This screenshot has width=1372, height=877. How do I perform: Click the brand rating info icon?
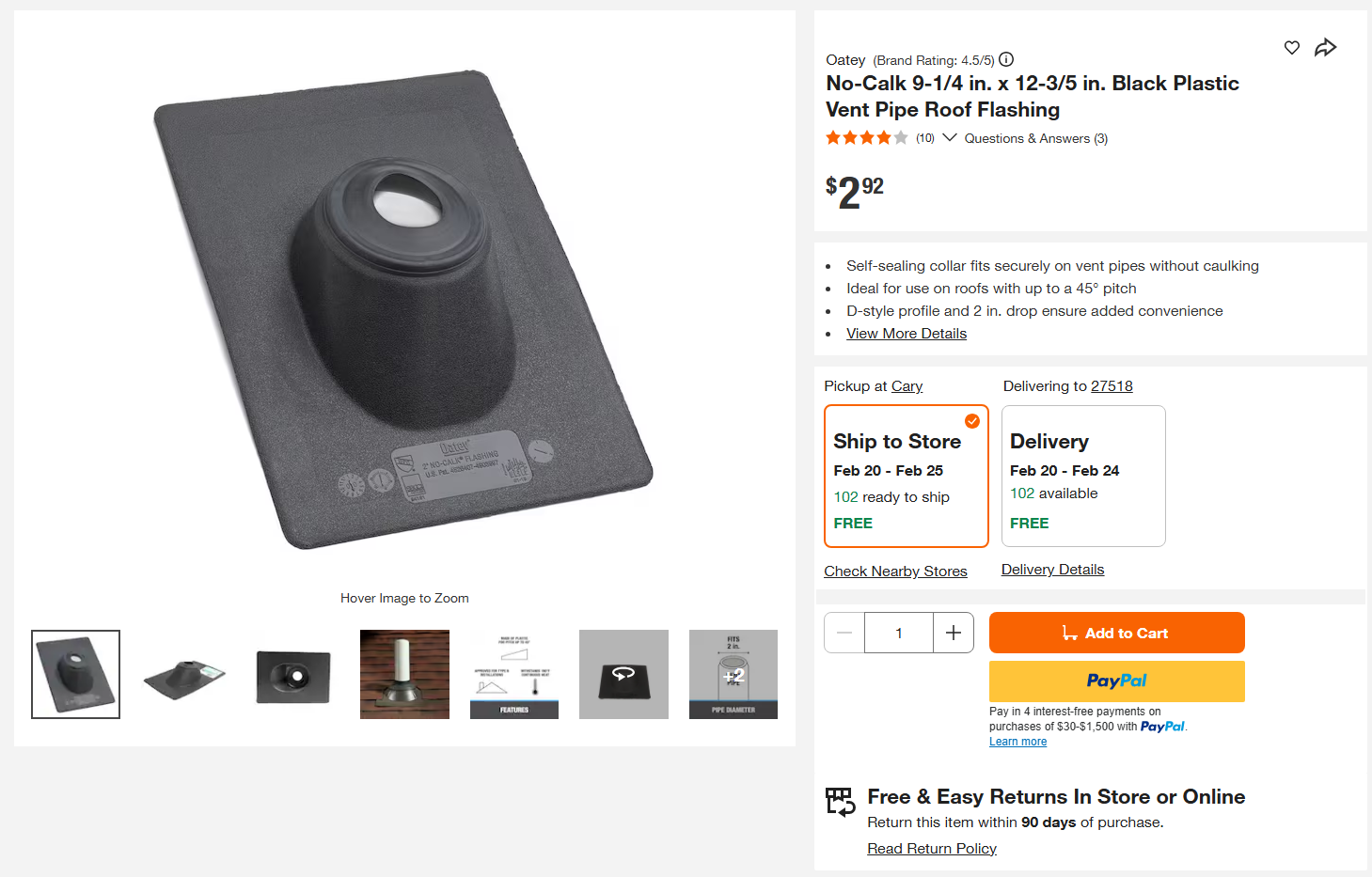click(1005, 59)
